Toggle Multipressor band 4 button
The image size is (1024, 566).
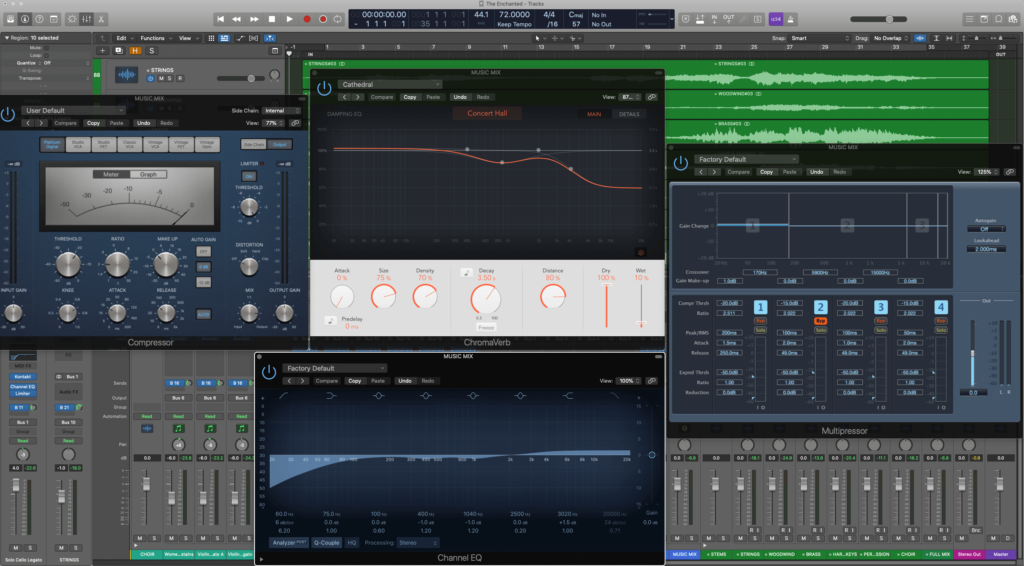pos(940,307)
